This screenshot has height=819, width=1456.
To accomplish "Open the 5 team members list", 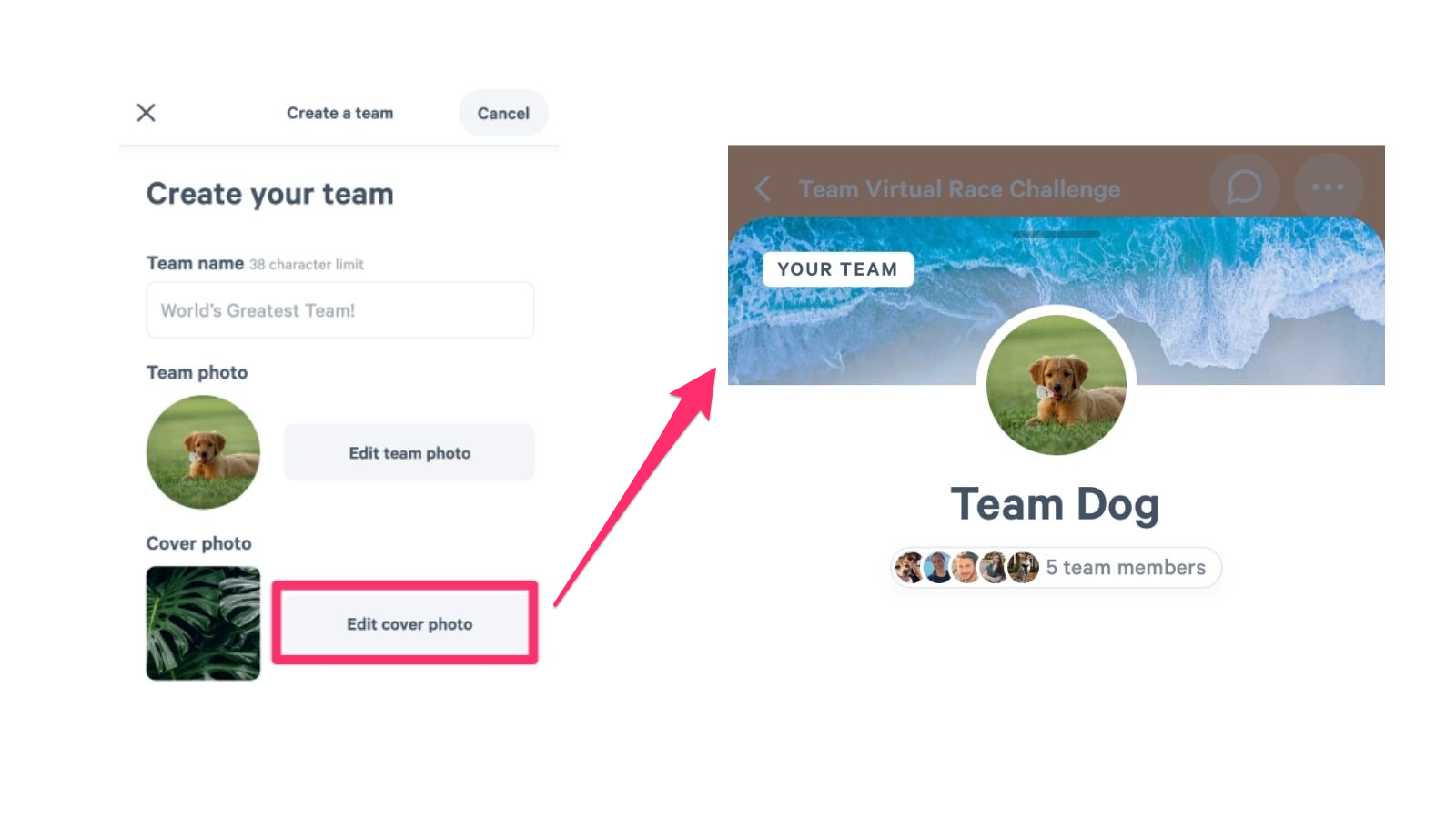I will 1056,567.
